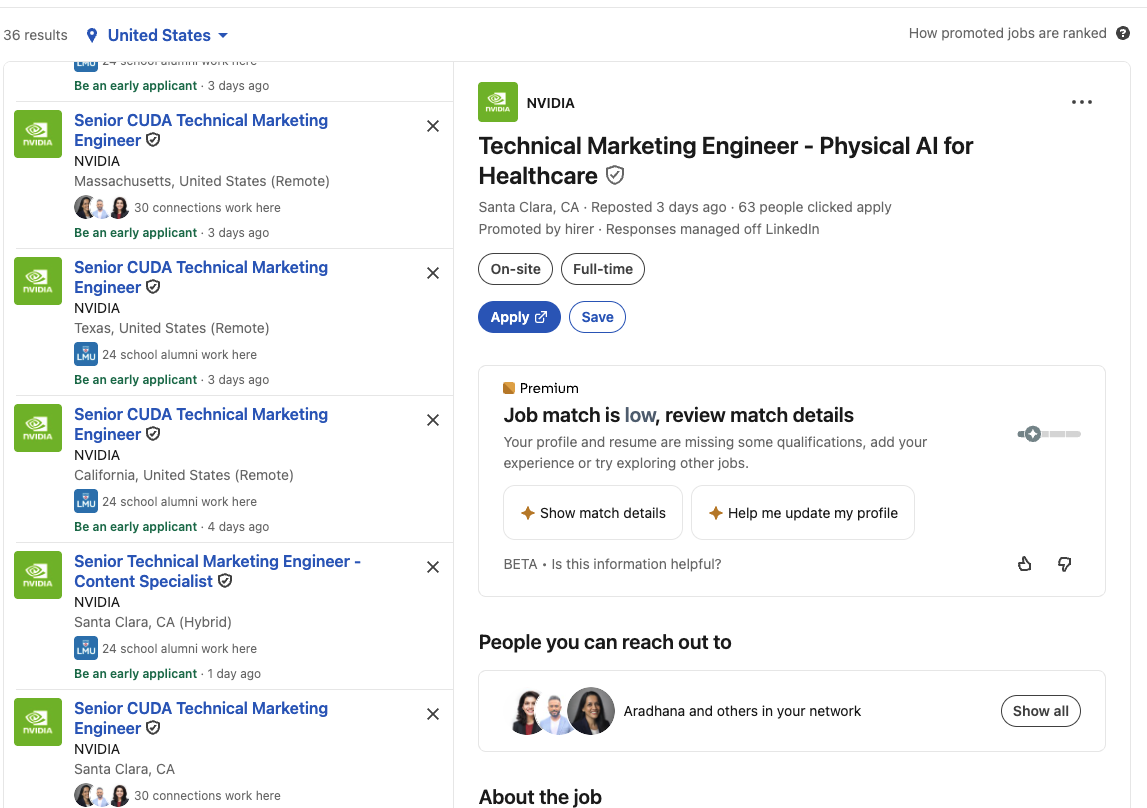Dismiss the California Remote Senior CUDA job listing
Viewport: 1147px width, 808px height.
(433, 420)
